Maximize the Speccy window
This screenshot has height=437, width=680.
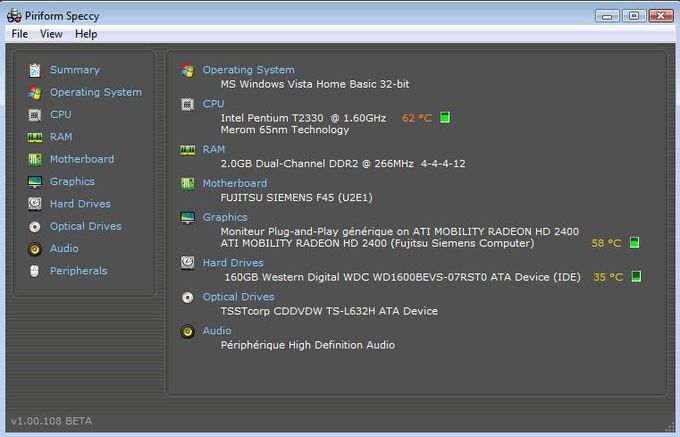pyautogui.click(x=634, y=16)
